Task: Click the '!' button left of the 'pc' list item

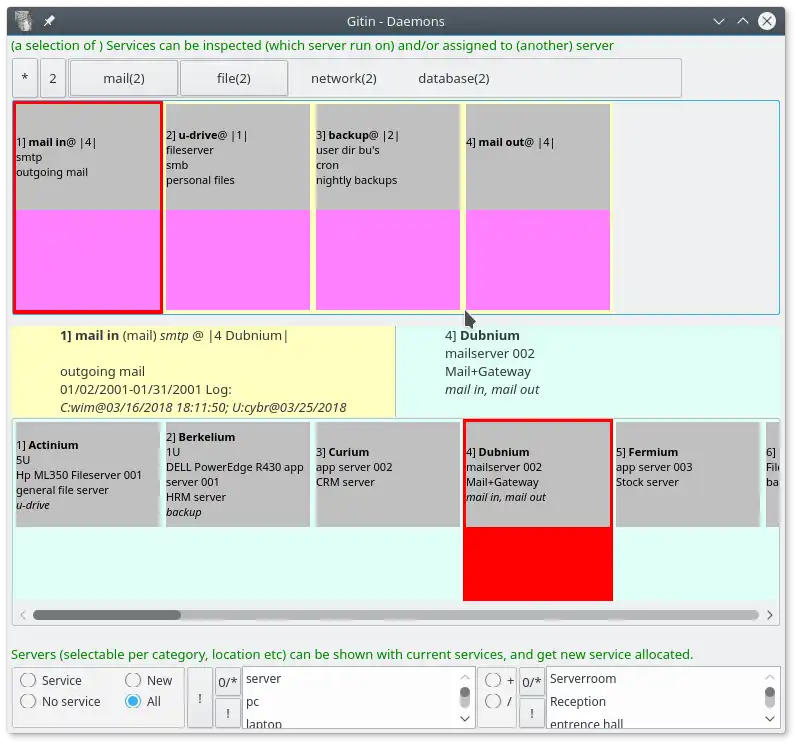Action: click(x=227, y=714)
